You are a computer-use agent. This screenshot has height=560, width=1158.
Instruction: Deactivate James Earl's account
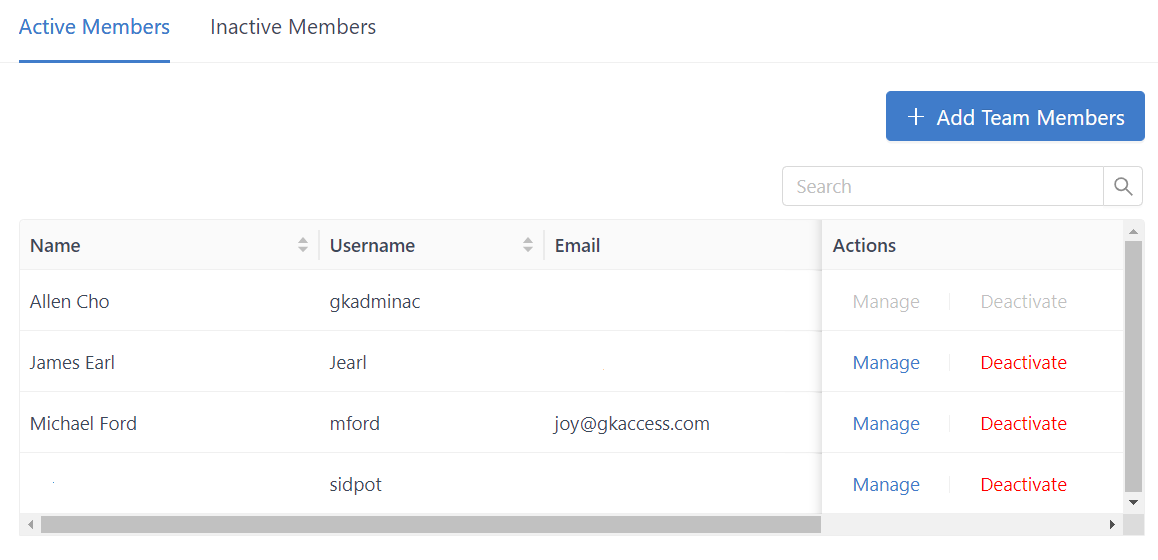point(1023,363)
